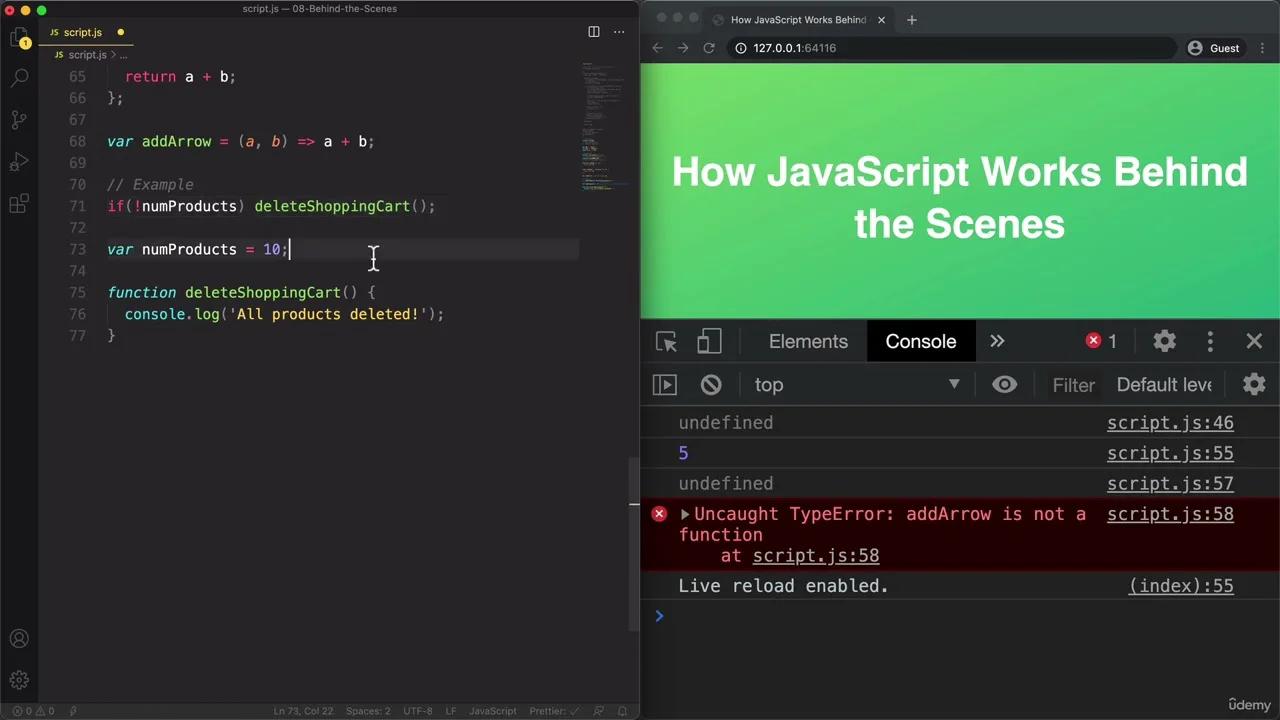Open Source Control in the sidebar
The height and width of the screenshot is (720, 1280).
(20, 119)
